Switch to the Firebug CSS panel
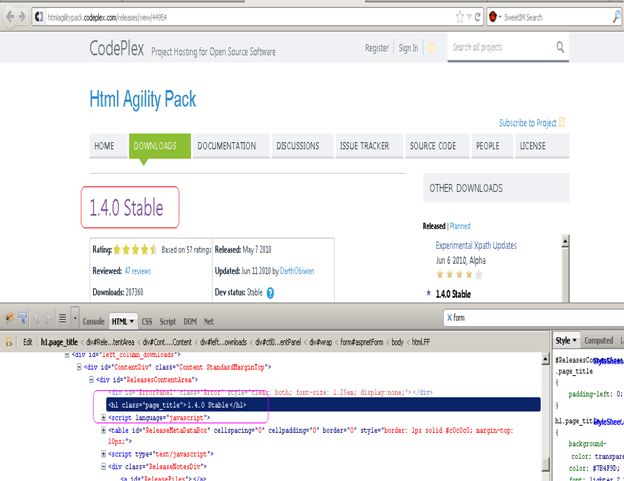624x481 pixels. 147,321
